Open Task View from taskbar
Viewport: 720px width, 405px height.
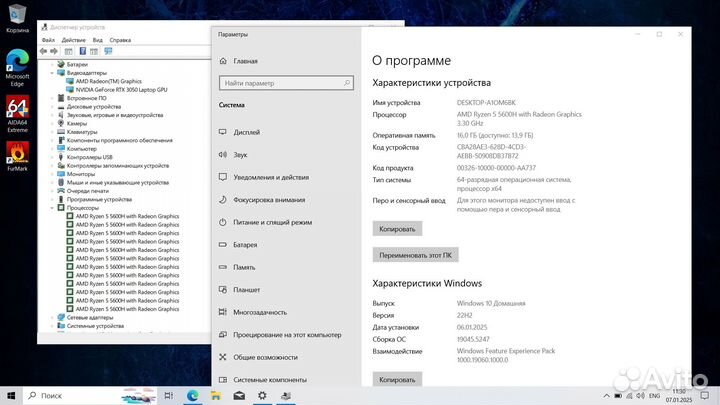coord(169,395)
